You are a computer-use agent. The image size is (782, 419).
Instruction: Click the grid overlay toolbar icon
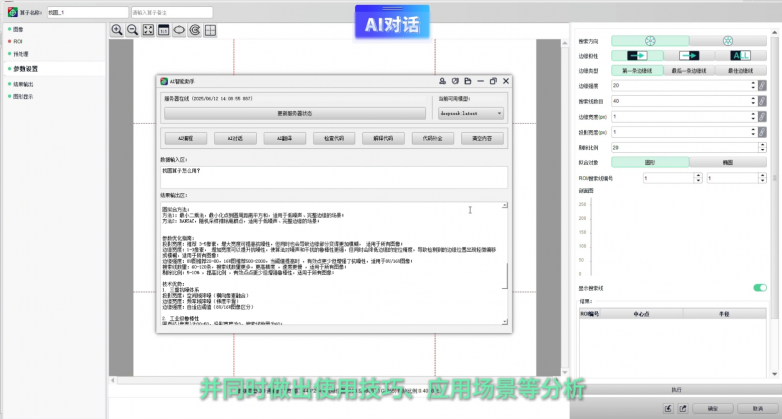point(210,30)
